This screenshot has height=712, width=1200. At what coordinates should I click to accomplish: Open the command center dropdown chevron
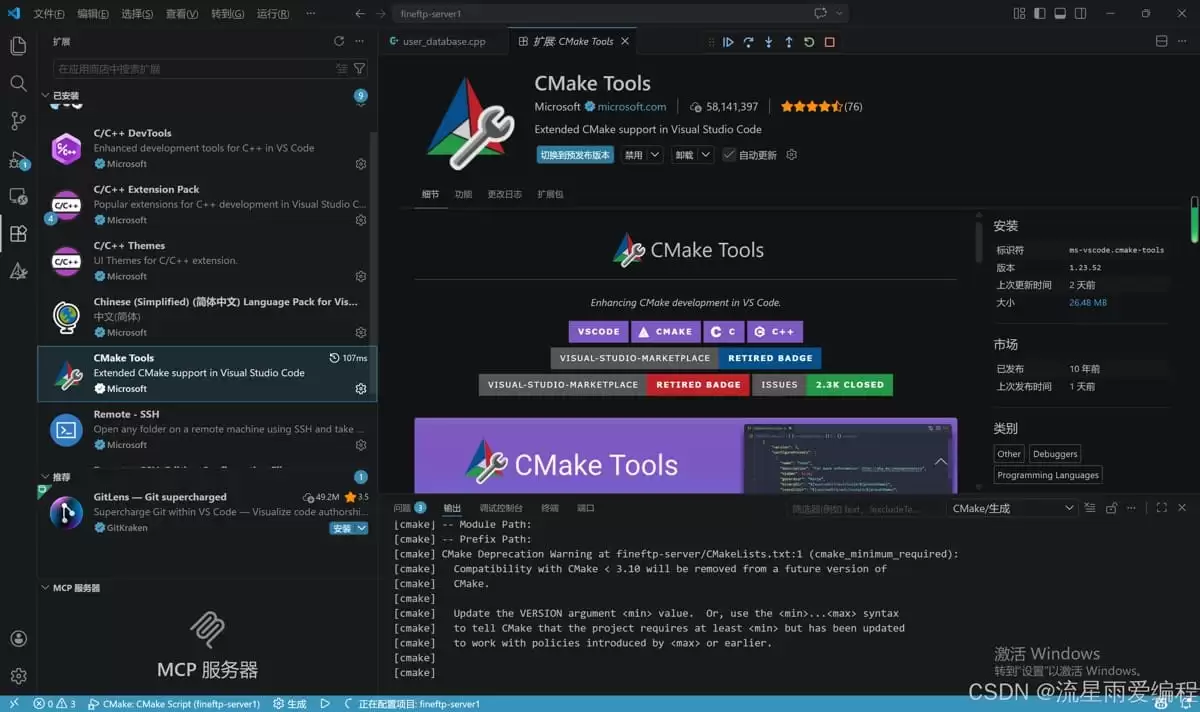(839, 14)
